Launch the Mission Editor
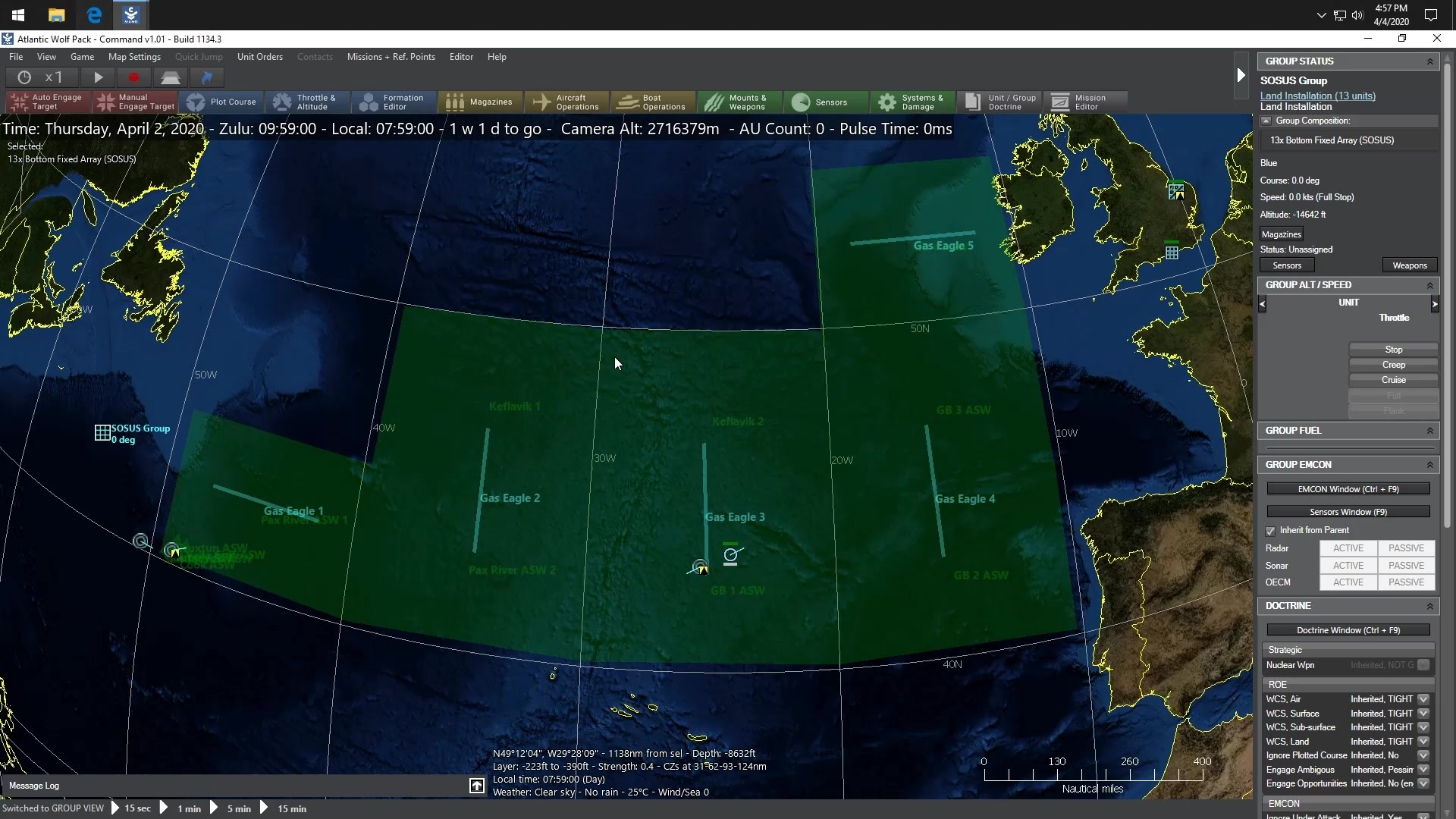The width and height of the screenshot is (1456, 819). 1086,102
